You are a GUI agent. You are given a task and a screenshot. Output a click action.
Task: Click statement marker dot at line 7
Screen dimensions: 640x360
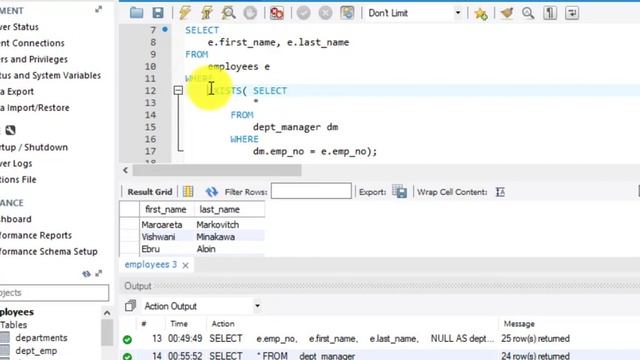[x=165, y=29]
